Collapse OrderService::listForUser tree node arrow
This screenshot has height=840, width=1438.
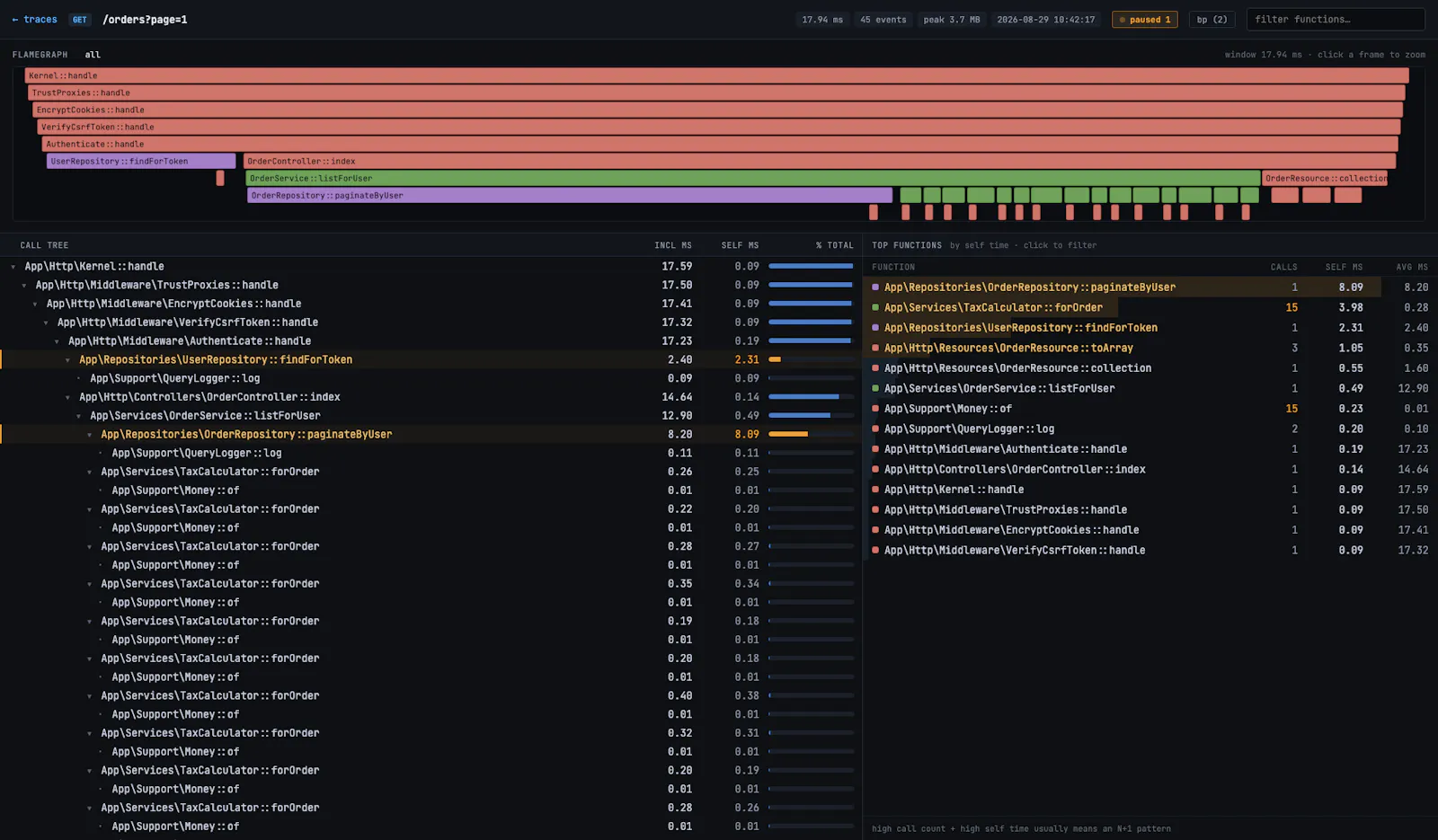[x=78, y=416]
